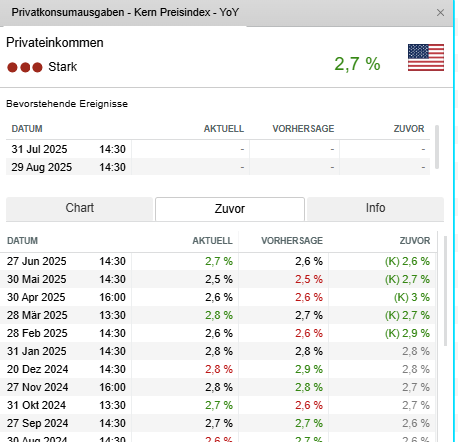
Task: Switch to the Info tab
Action: [375, 208]
